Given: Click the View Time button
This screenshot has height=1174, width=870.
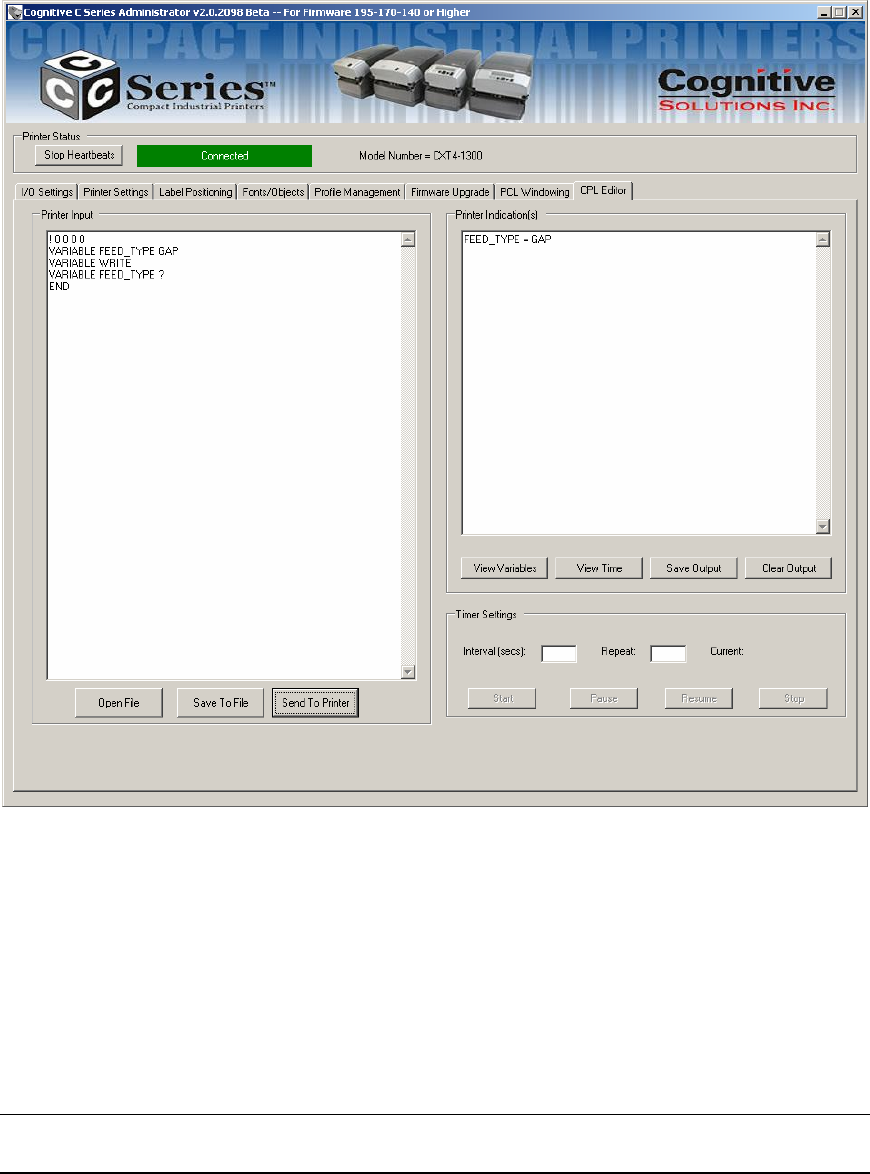Looking at the screenshot, I should pos(599,568).
